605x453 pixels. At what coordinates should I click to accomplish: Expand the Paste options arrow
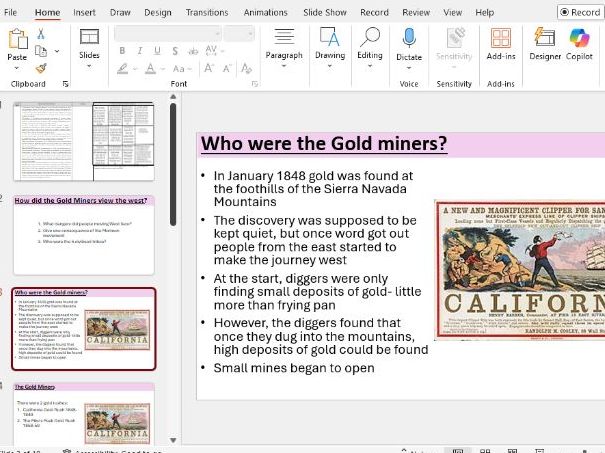pos(17,68)
